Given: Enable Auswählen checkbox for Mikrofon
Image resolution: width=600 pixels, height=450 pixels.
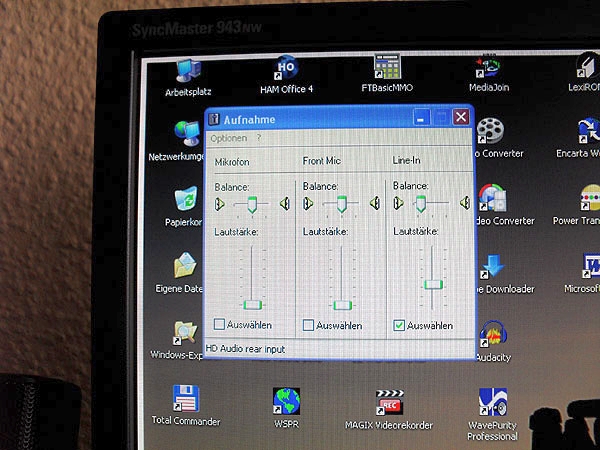Looking at the screenshot, I should click(219, 324).
